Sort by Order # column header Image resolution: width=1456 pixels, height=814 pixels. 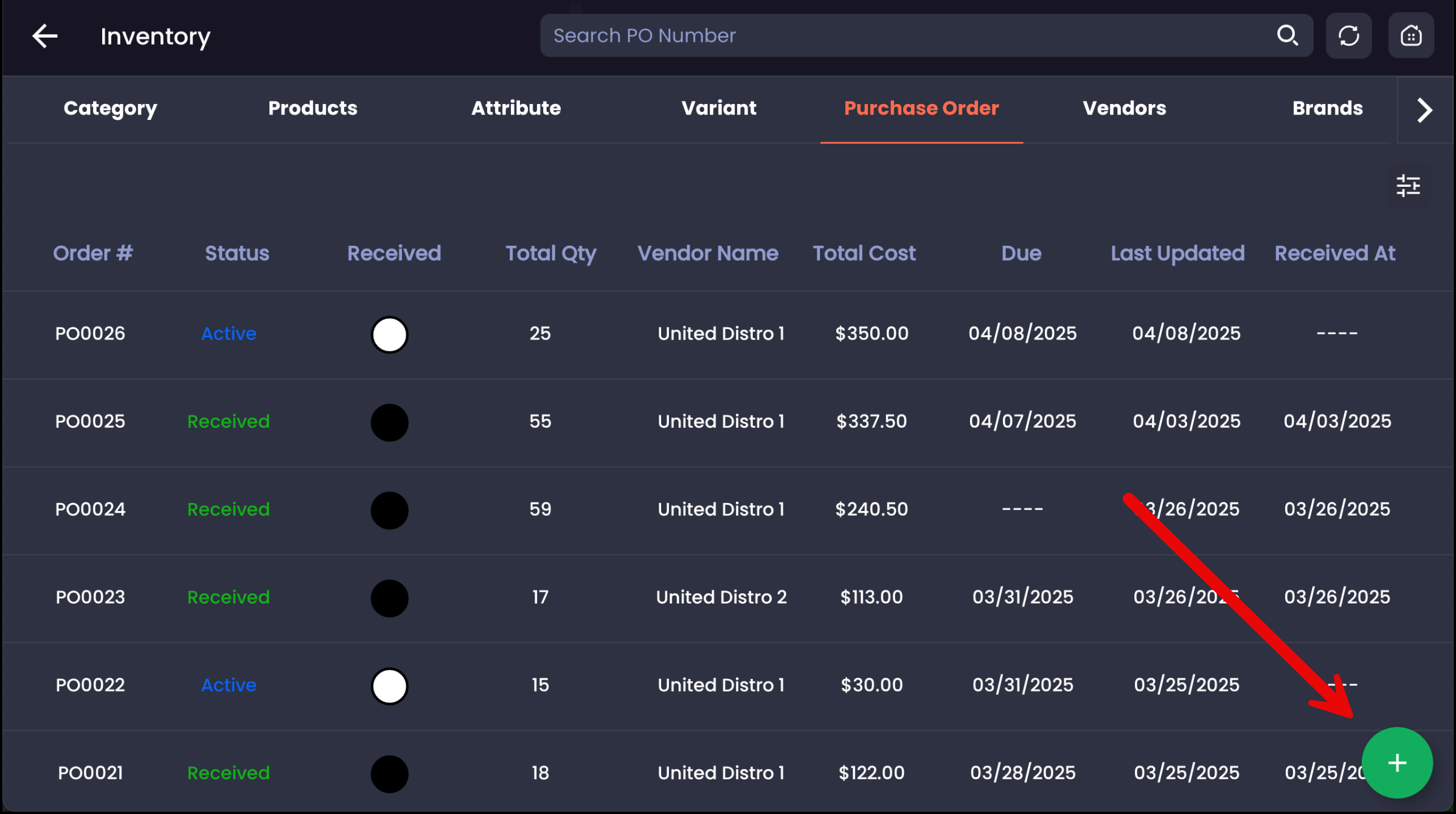pos(92,253)
